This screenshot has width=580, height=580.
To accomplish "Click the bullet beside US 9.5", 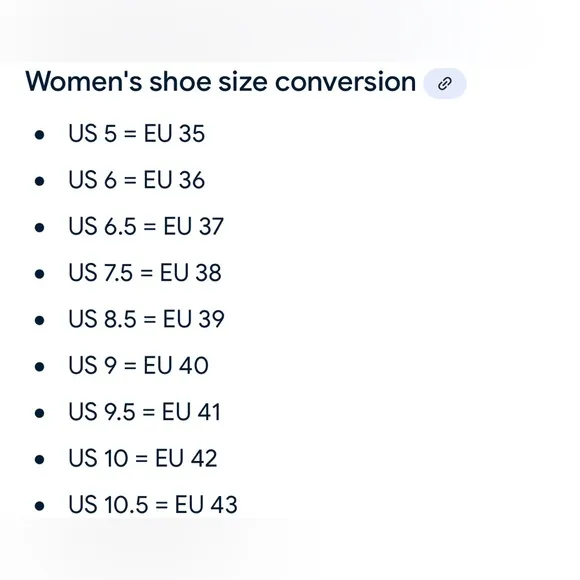I will tap(39, 413).
